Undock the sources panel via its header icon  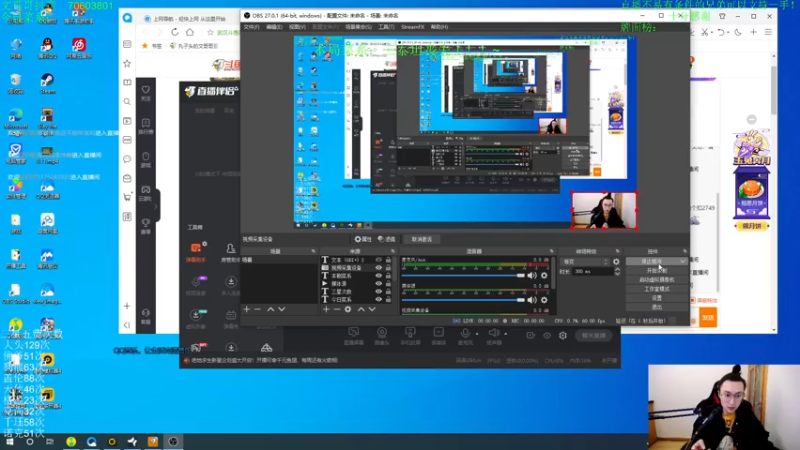[392, 251]
